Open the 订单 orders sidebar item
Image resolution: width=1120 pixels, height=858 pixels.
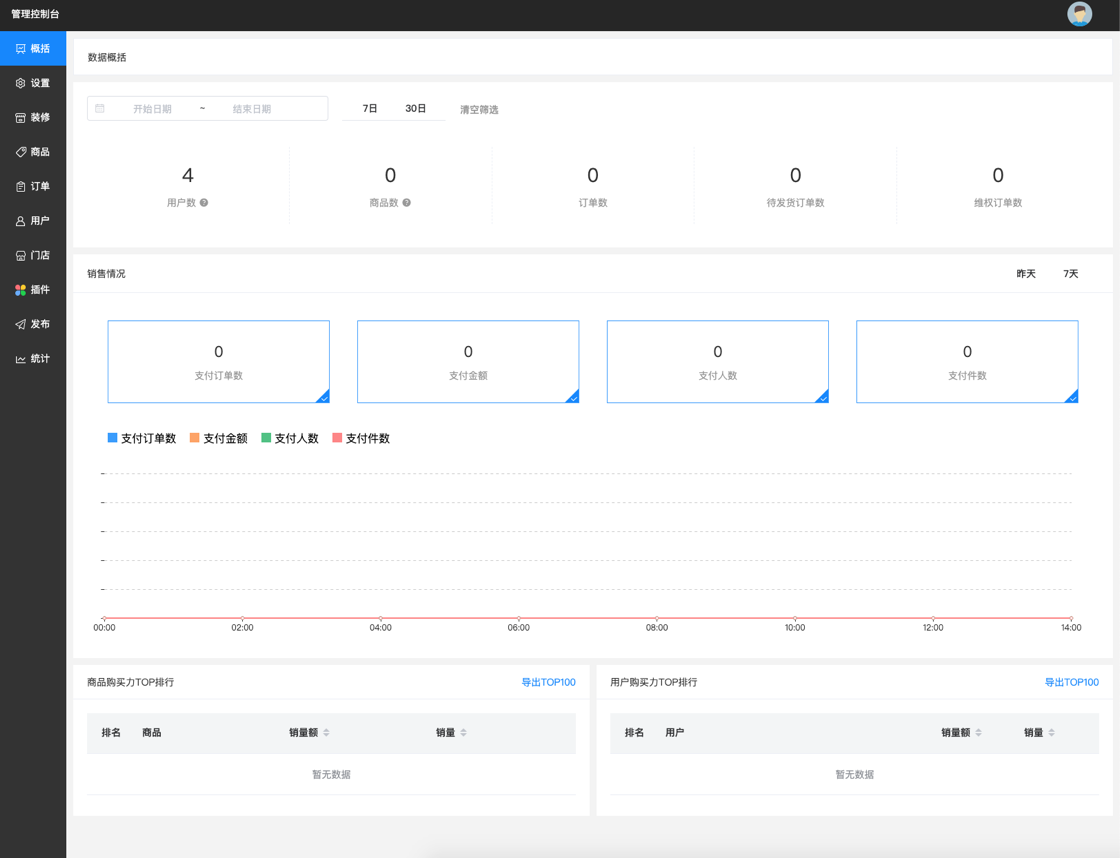(33, 186)
